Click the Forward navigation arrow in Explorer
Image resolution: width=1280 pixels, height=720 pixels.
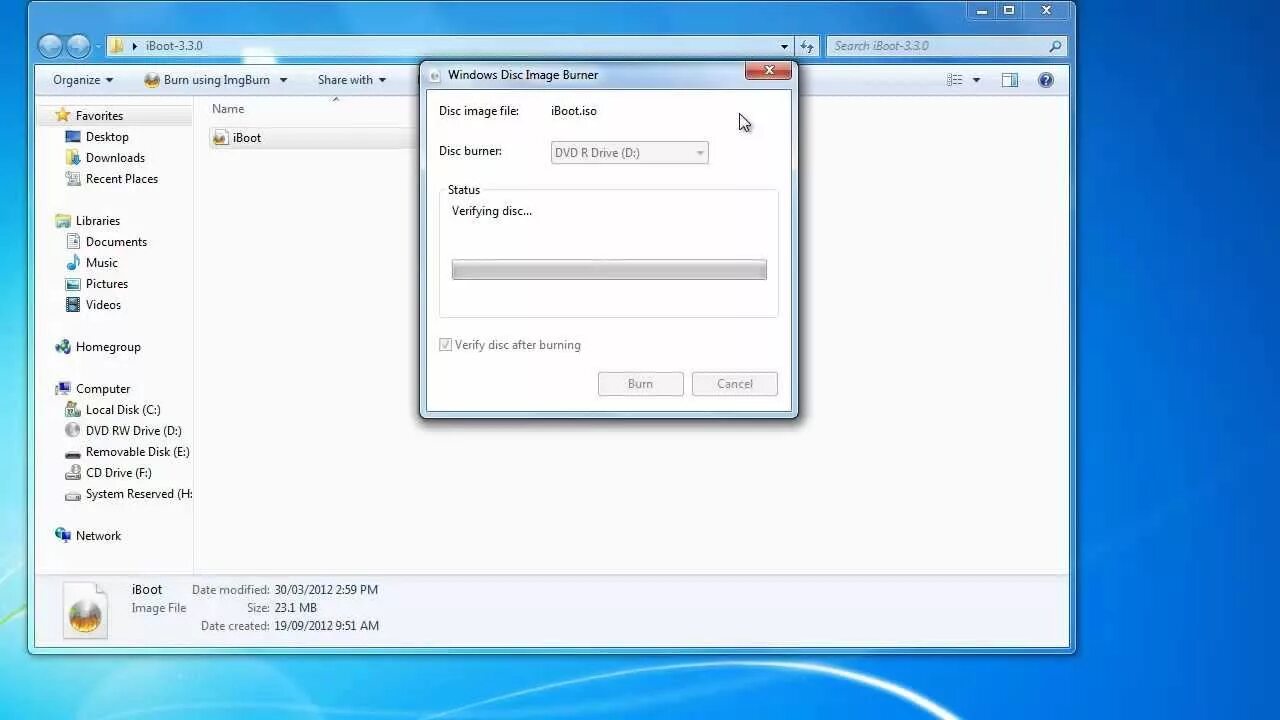click(x=78, y=46)
